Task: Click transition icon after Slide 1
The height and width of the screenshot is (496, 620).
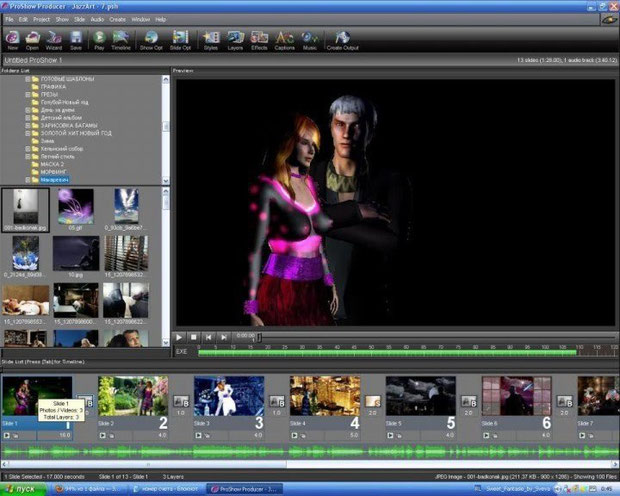Action: 85,400
